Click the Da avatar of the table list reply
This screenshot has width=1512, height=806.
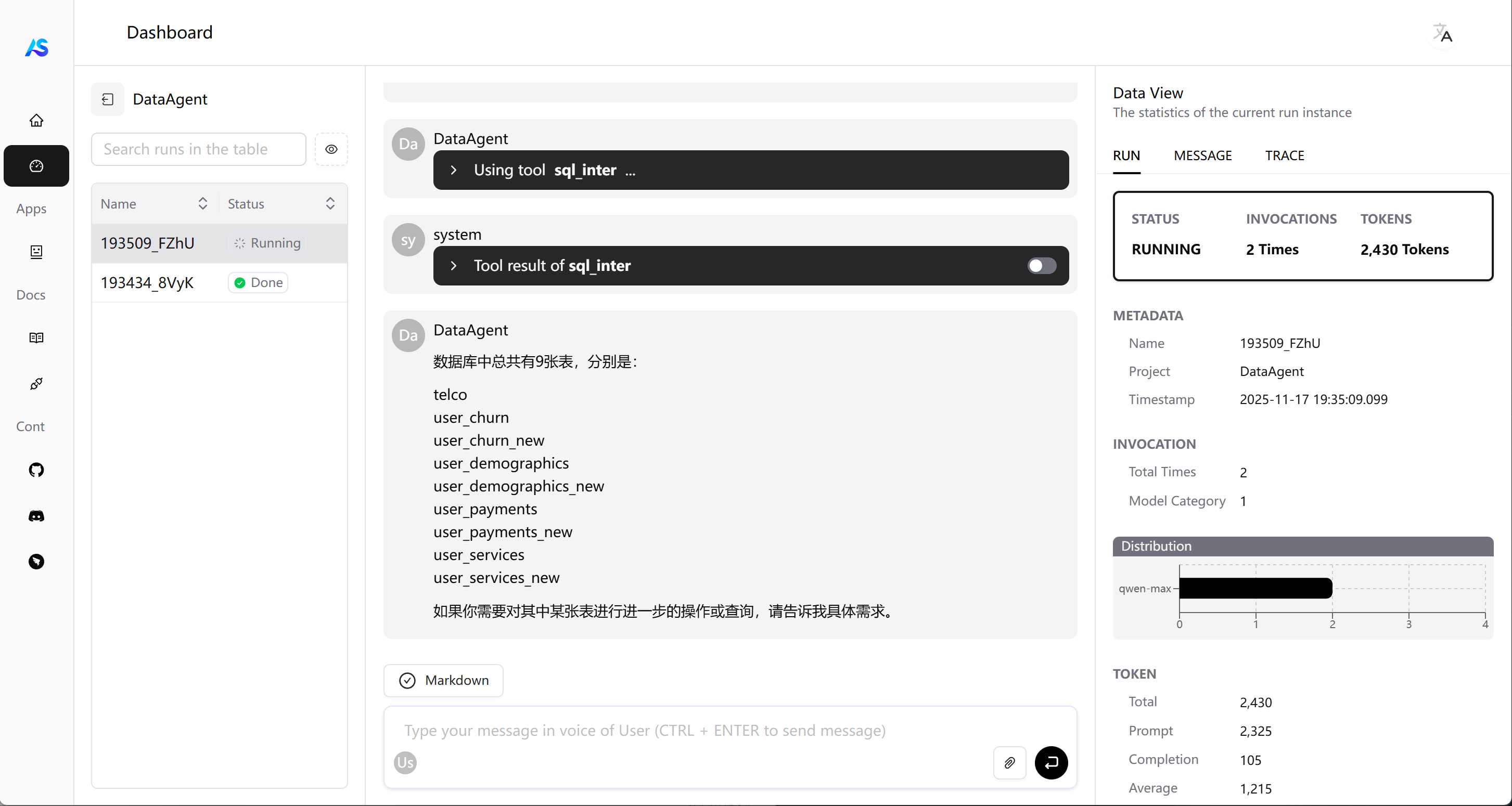click(408, 335)
